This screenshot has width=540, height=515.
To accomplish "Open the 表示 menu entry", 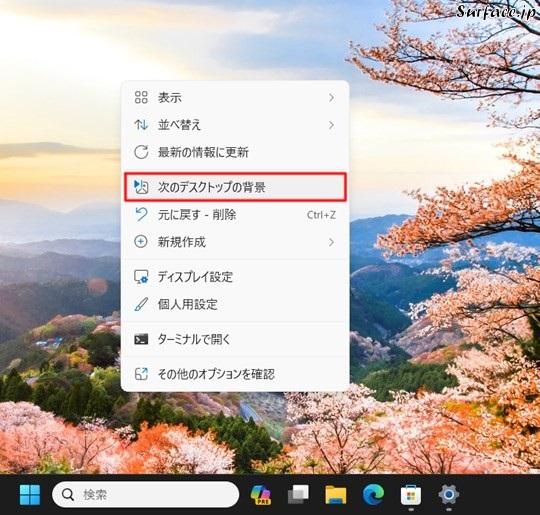I will [235, 97].
